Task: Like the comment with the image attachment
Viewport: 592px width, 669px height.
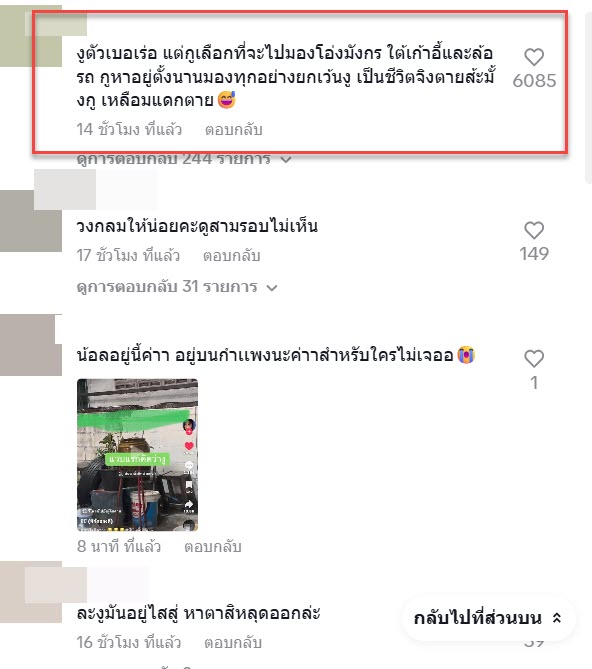Action: pos(534,359)
